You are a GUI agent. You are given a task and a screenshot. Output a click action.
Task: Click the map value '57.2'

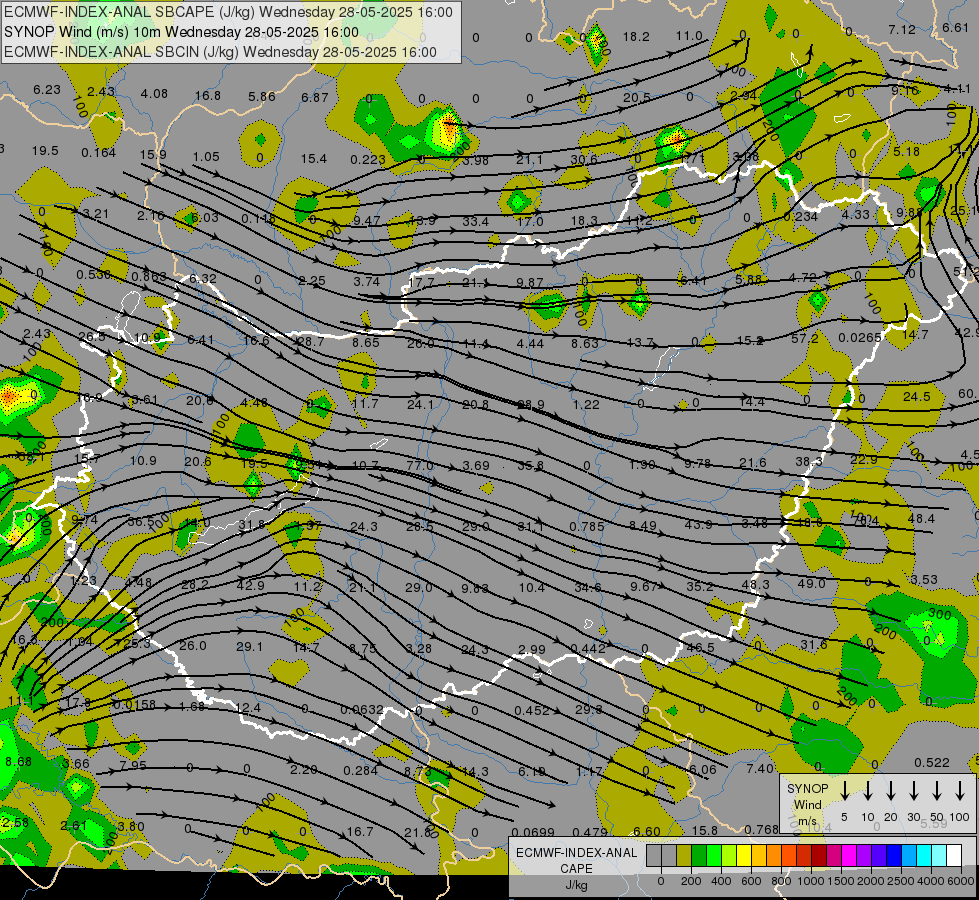805,338
